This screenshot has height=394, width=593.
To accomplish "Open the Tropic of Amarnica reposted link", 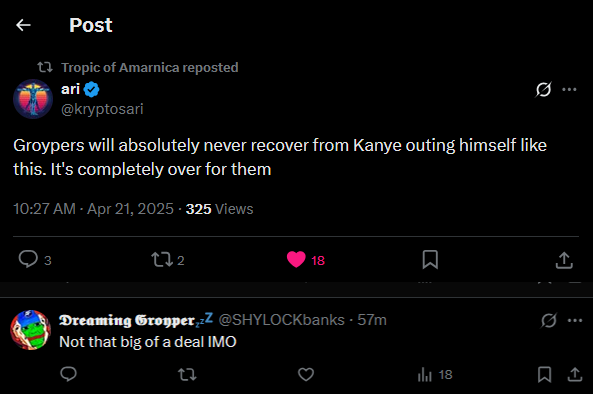I will tap(150, 67).
